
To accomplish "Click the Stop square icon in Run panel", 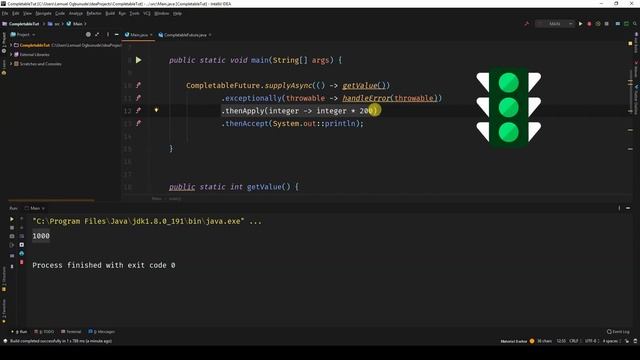I will click(x=11, y=228).
